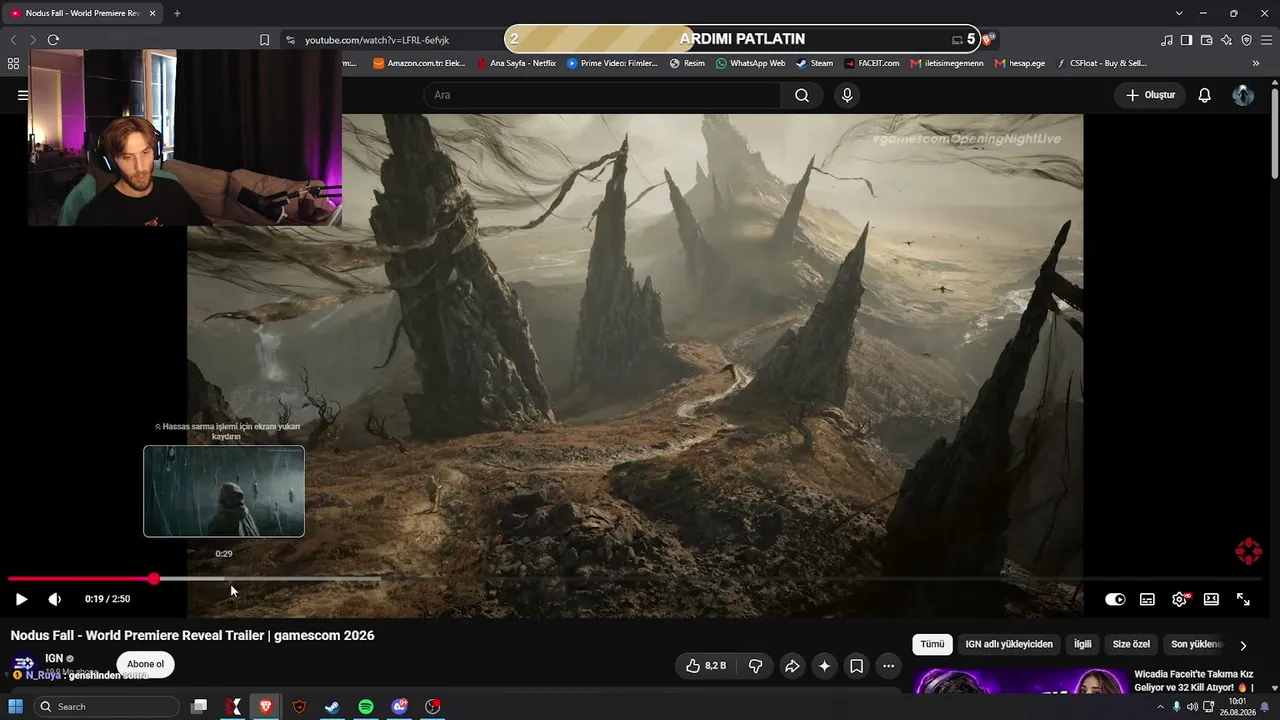Toggle the browser sidebar panel
This screenshot has width=1280, height=720.
pos(1186,40)
